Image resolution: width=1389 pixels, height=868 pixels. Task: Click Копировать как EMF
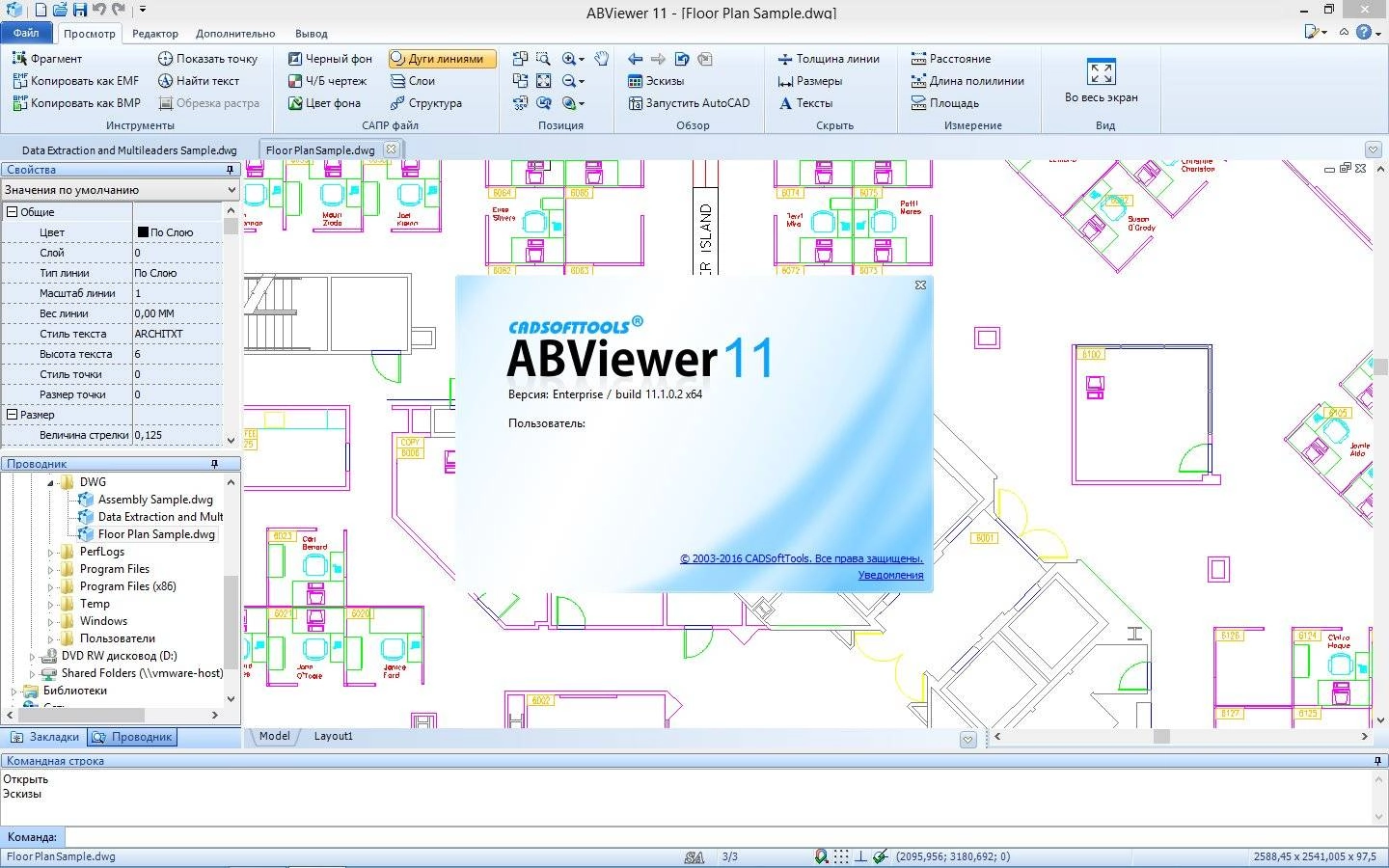(75, 81)
